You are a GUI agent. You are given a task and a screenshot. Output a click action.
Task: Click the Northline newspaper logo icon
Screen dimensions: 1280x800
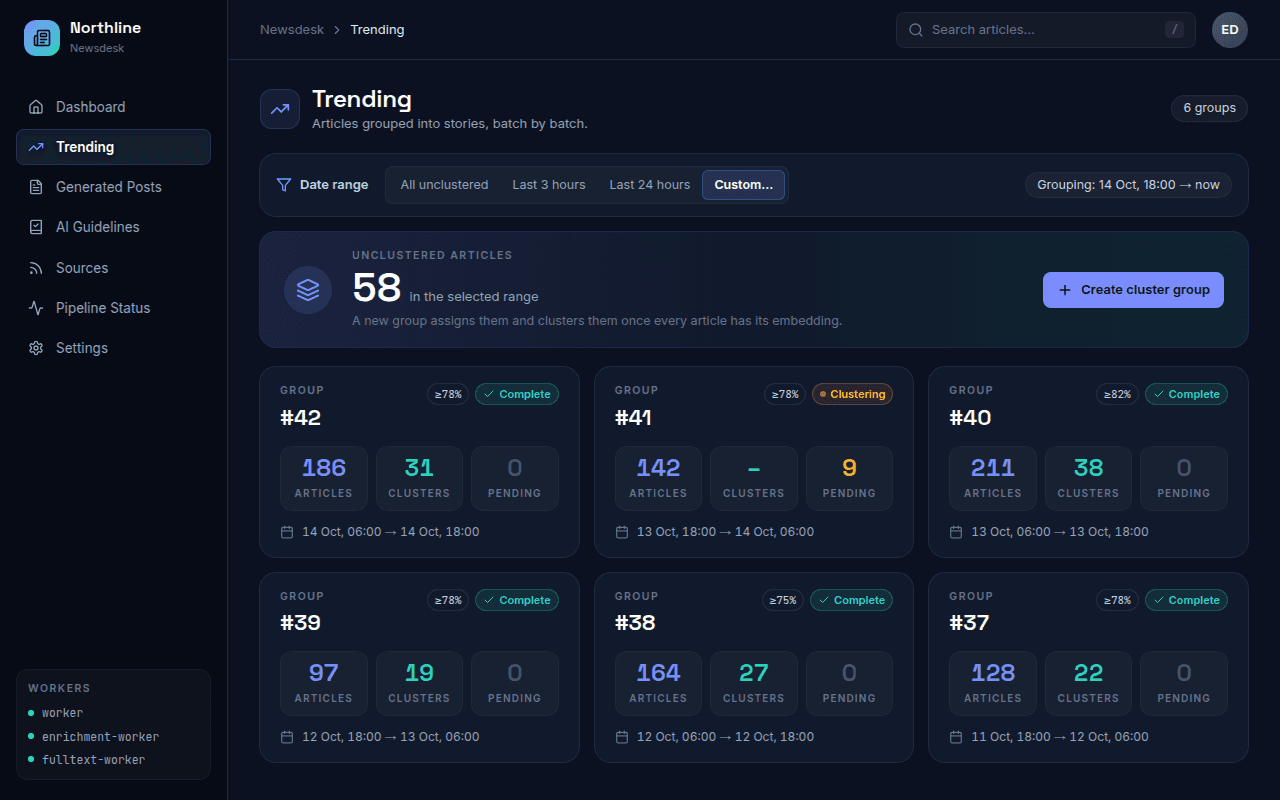pyautogui.click(x=42, y=38)
